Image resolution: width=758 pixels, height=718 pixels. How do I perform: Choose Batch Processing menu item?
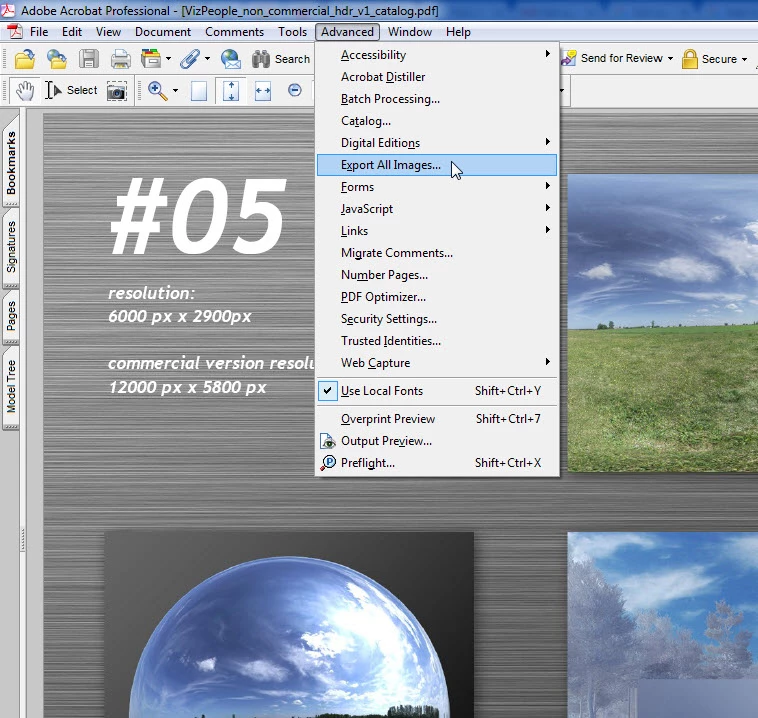437,99
